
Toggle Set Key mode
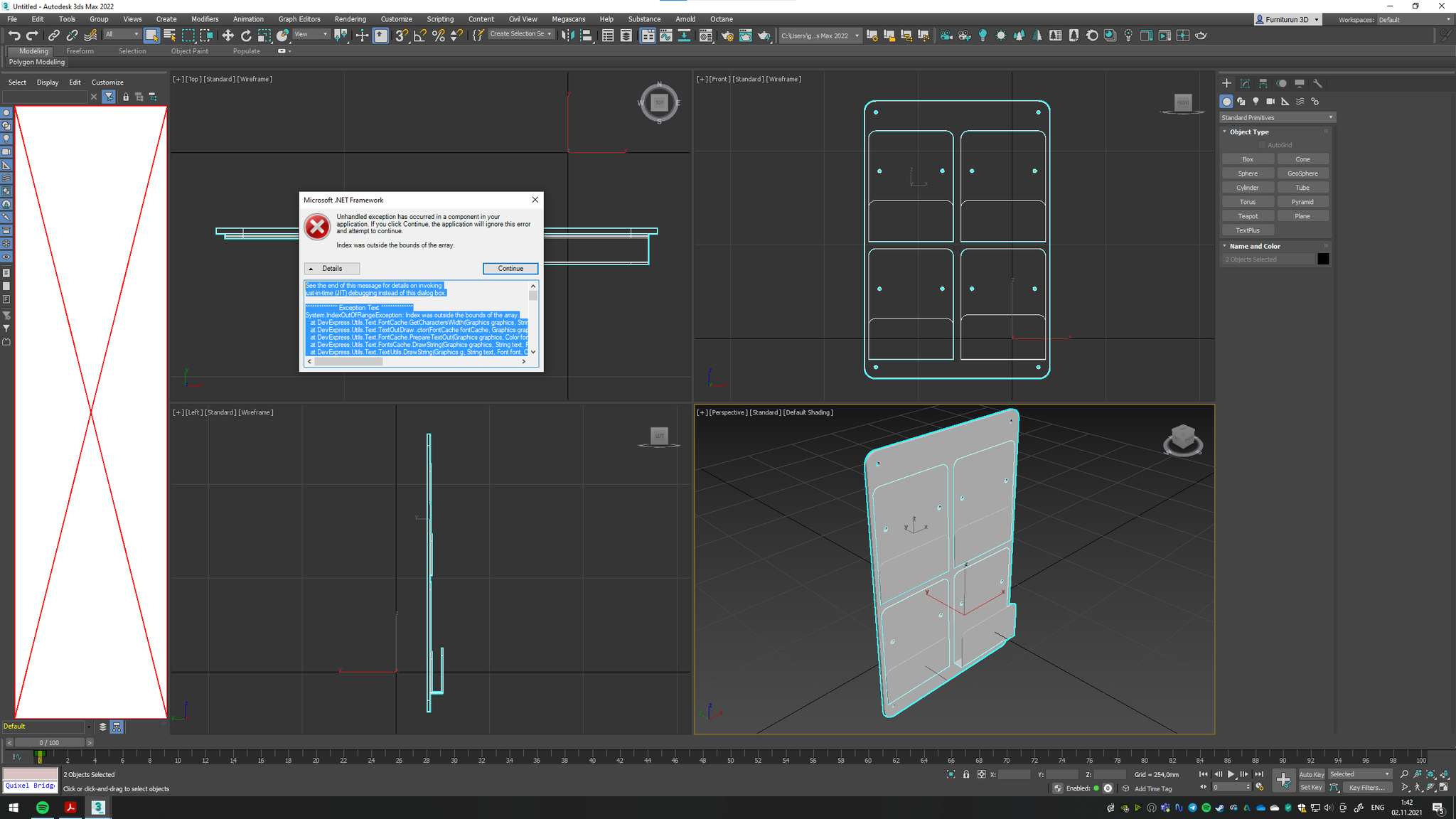[1311, 787]
